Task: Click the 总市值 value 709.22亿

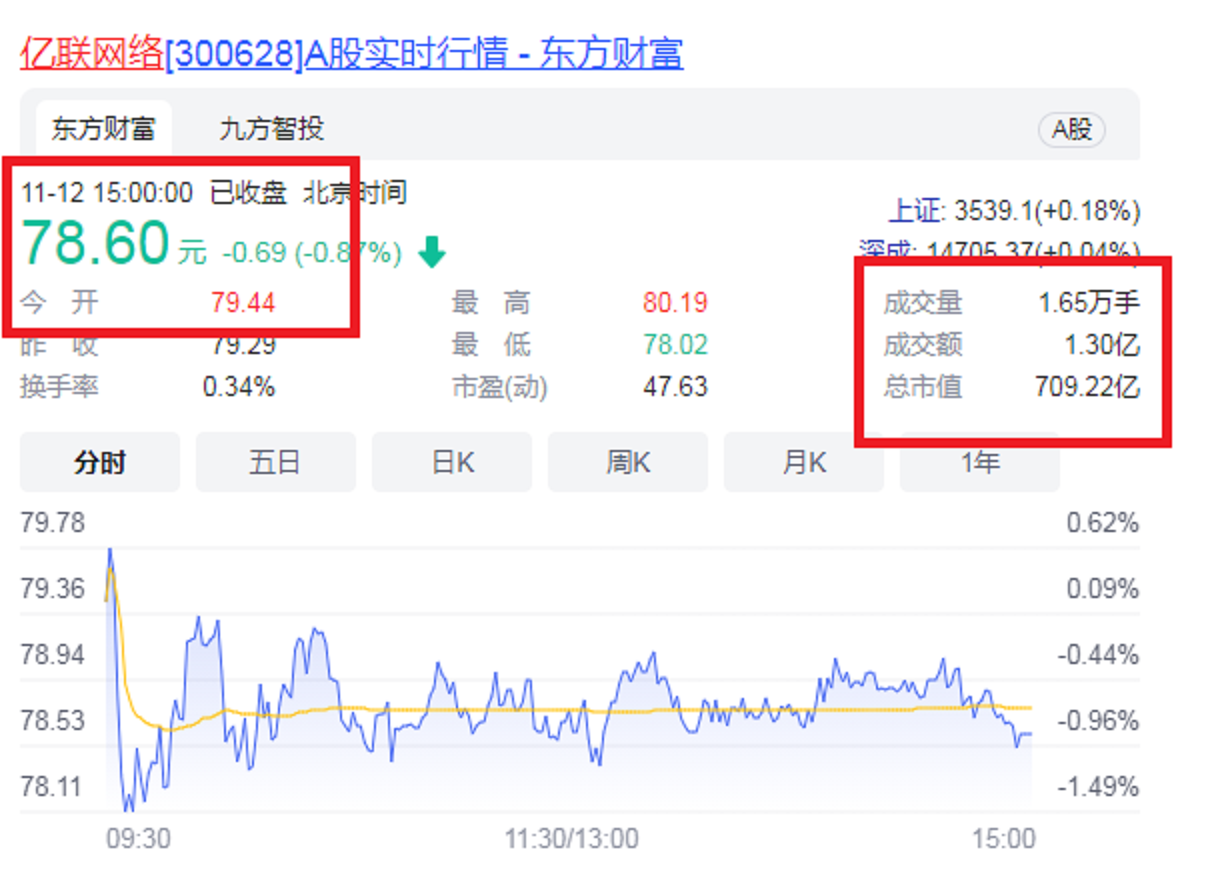Action: tap(1088, 387)
